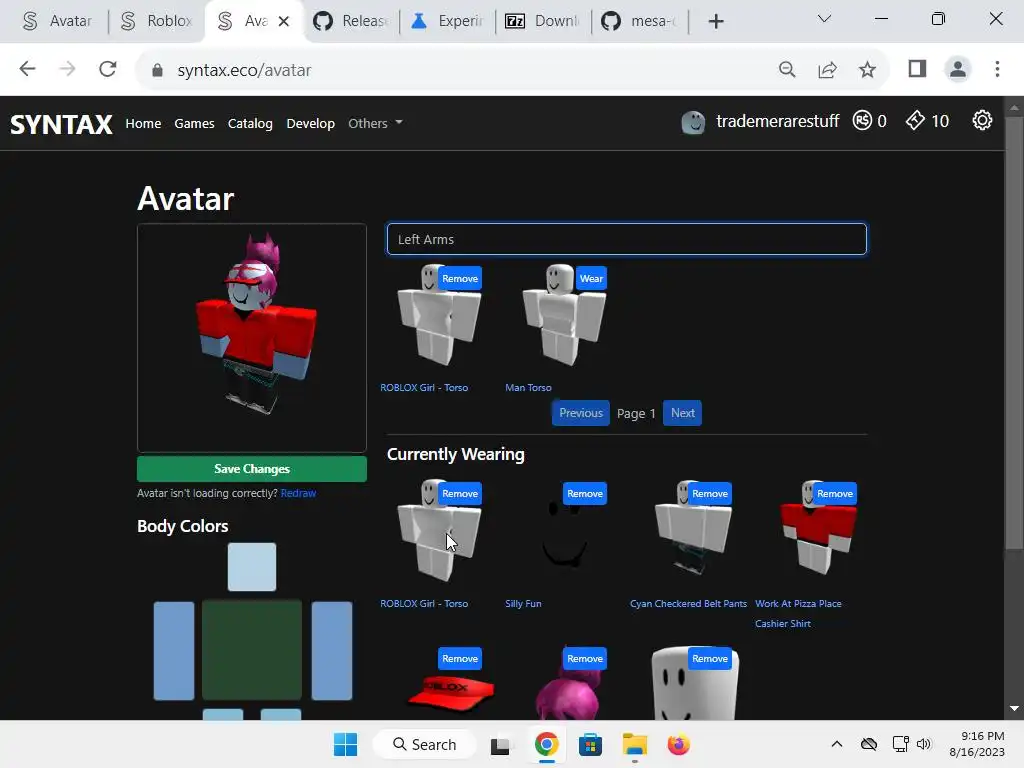Open the settings gear in Syntax header
The image size is (1024, 768).
pos(982,121)
